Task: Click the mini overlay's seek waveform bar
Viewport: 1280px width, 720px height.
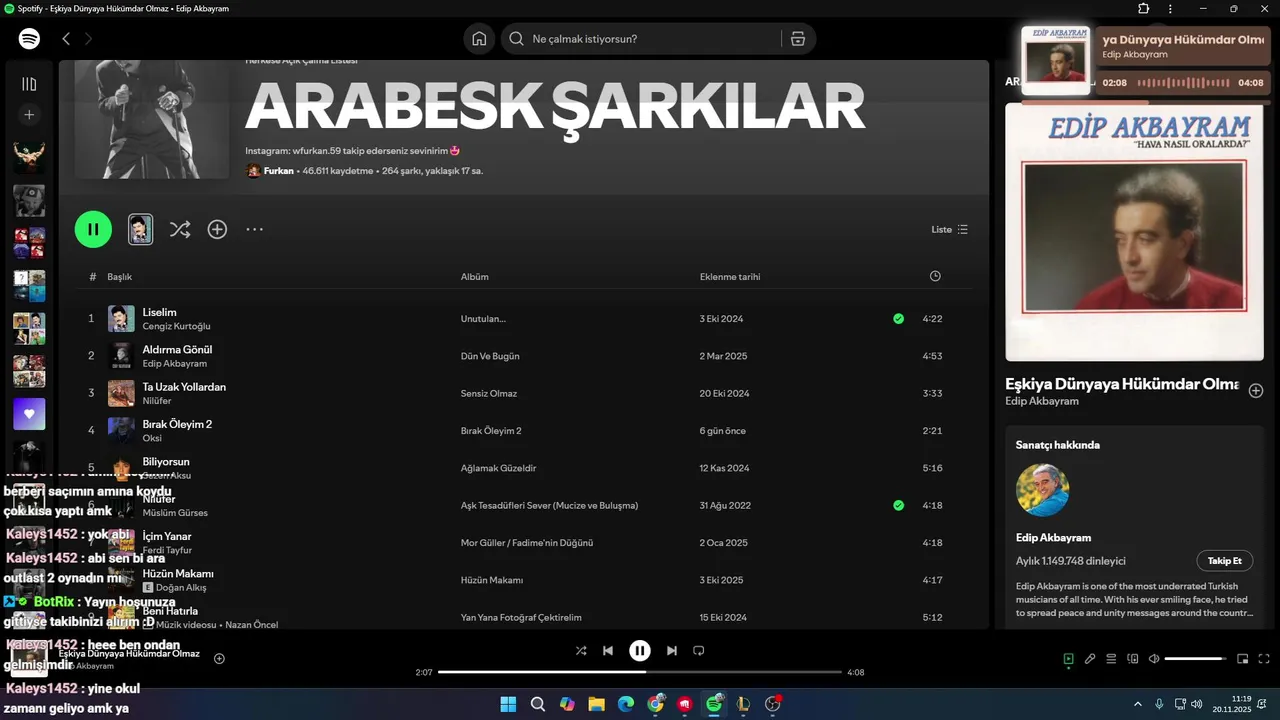Action: click(x=1183, y=82)
